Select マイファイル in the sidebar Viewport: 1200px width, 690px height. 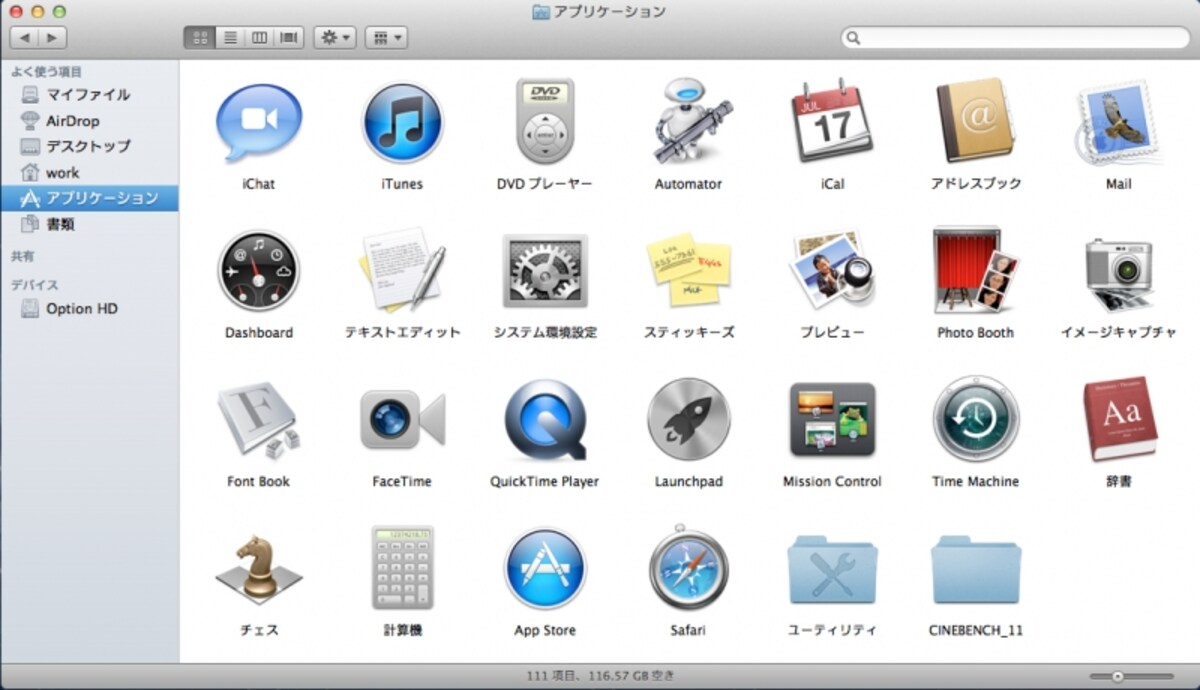pyautogui.click(x=89, y=95)
